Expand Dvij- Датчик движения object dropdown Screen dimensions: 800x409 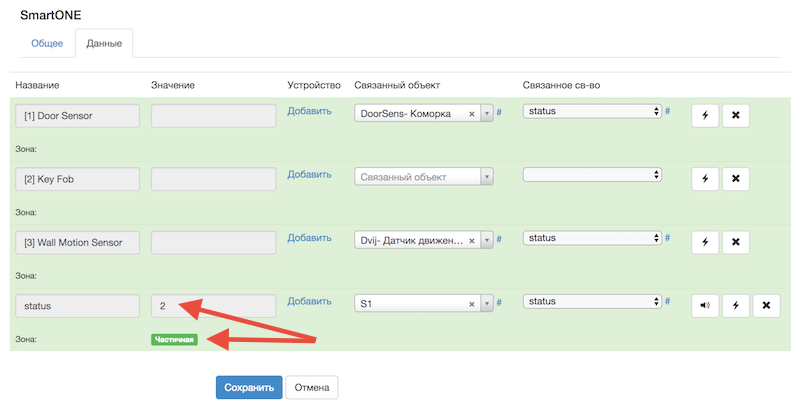coord(487,240)
